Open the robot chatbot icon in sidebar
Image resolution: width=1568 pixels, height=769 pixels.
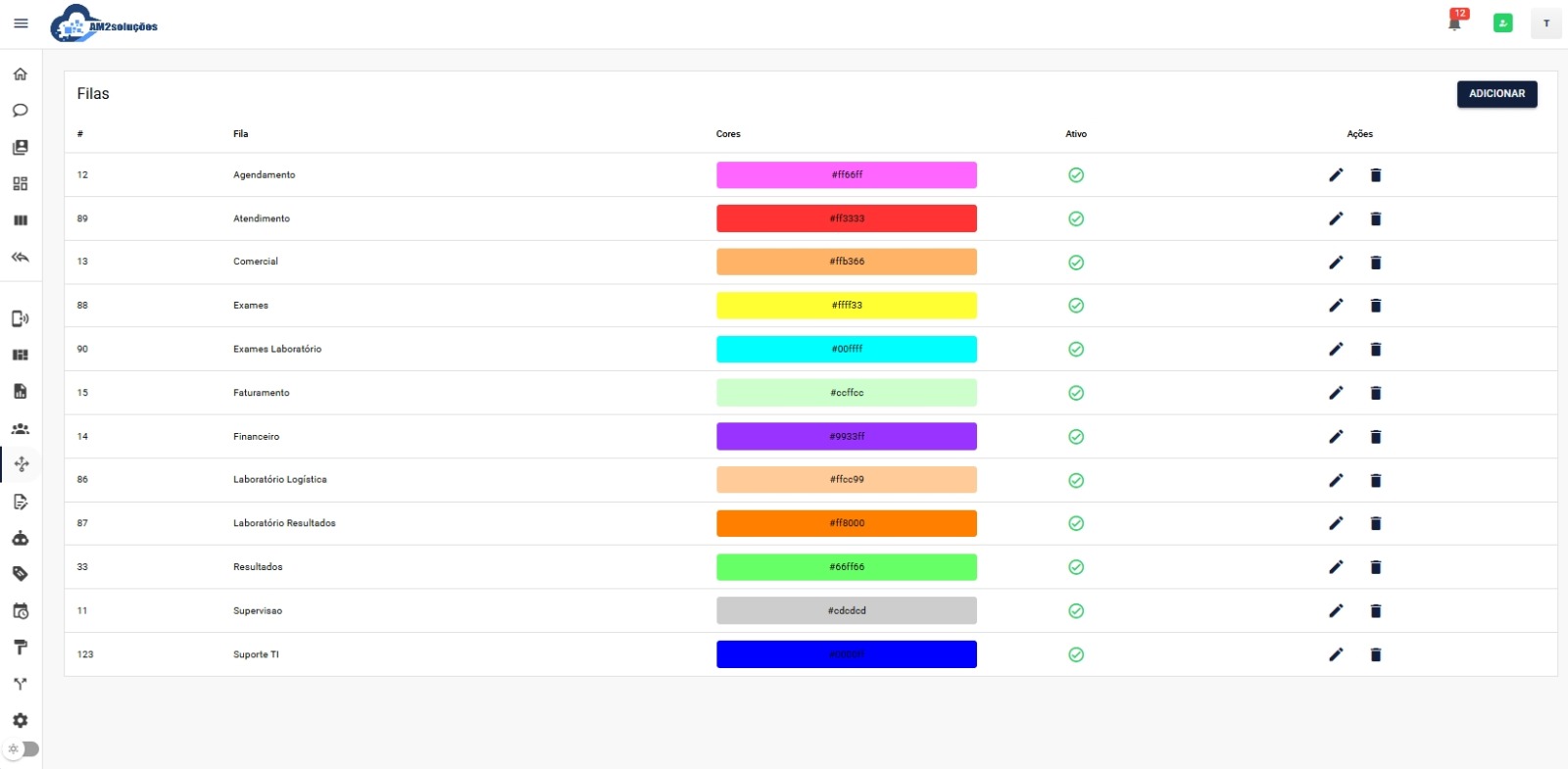[x=21, y=538]
